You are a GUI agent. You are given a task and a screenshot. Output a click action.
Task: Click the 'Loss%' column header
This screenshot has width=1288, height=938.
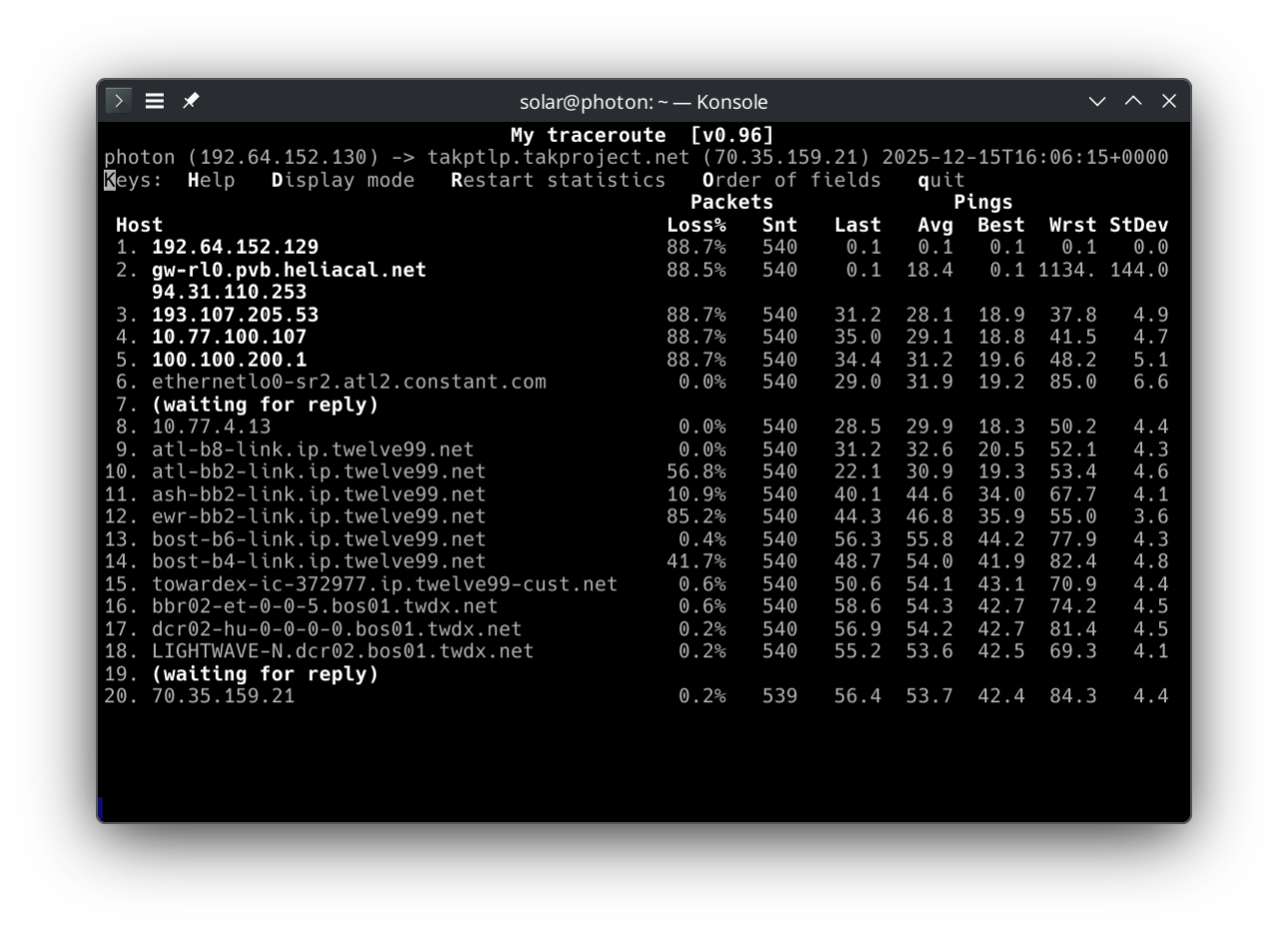(696, 225)
